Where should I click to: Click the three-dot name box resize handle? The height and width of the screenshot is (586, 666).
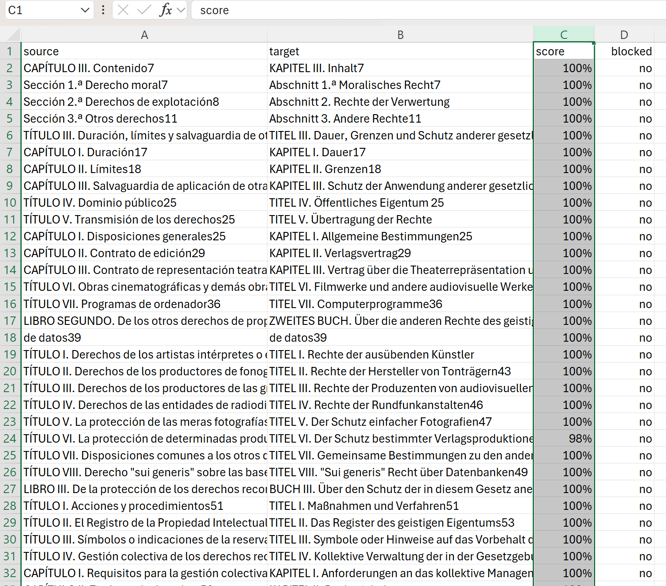103,10
